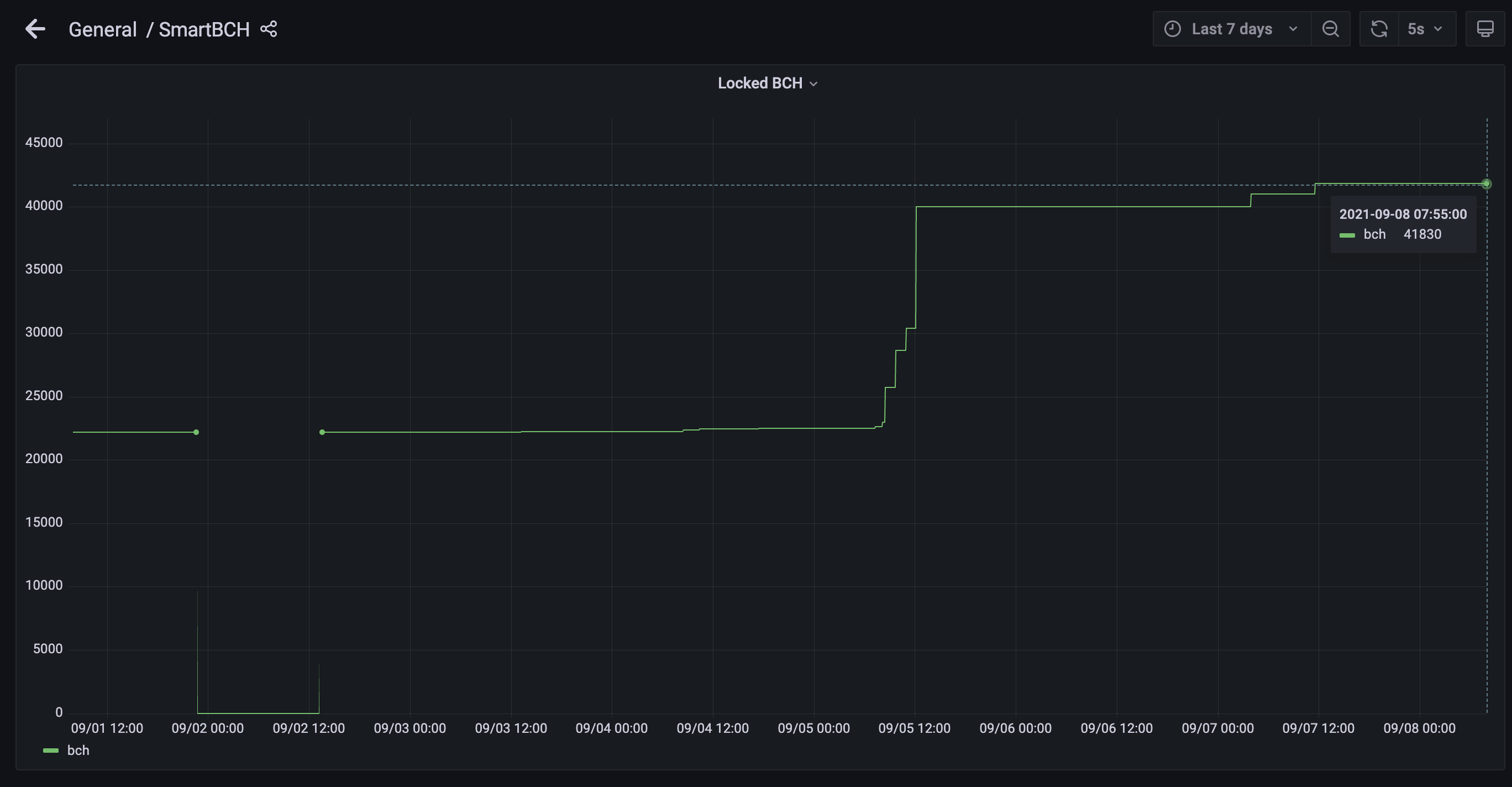Open the 5s refresh interval dropdown
Viewport: 1512px width, 787px height.
1427,29
